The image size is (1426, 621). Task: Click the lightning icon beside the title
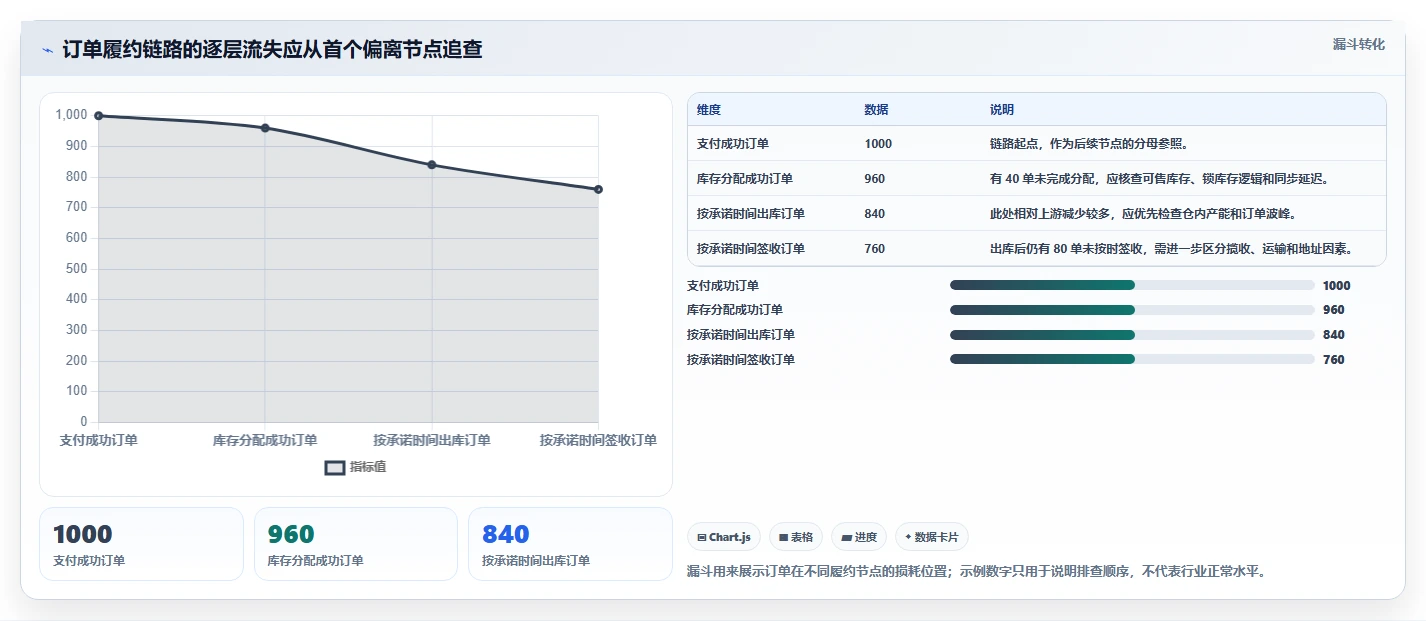pos(47,50)
